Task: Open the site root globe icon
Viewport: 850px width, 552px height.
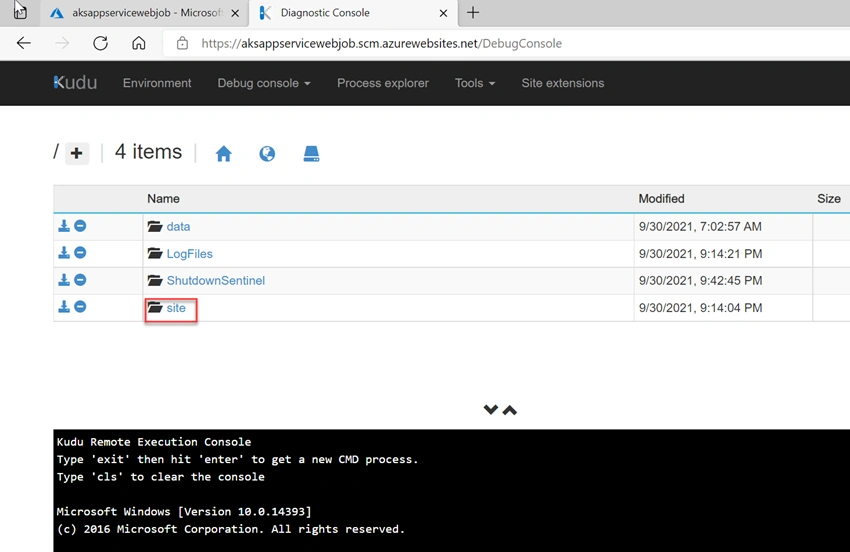Action: pyautogui.click(x=267, y=154)
